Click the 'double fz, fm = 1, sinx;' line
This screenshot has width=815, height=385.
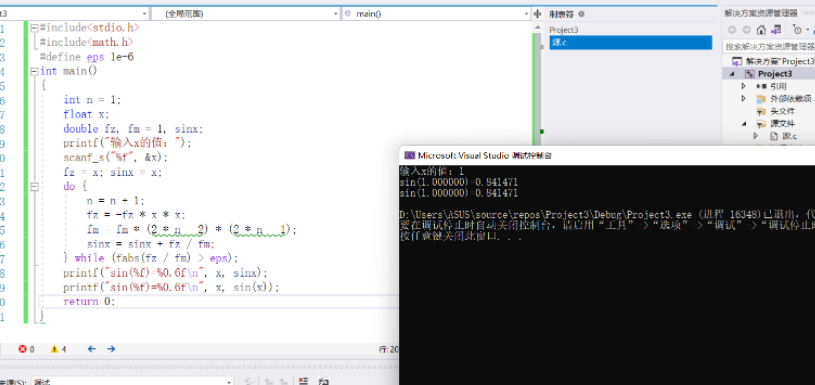(x=133, y=129)
